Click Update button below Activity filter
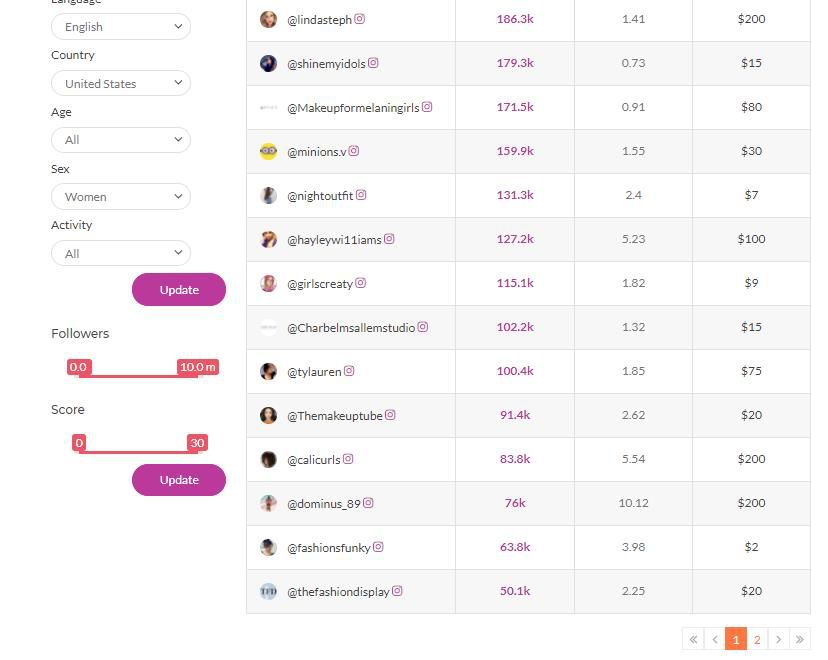 [179, 289]
